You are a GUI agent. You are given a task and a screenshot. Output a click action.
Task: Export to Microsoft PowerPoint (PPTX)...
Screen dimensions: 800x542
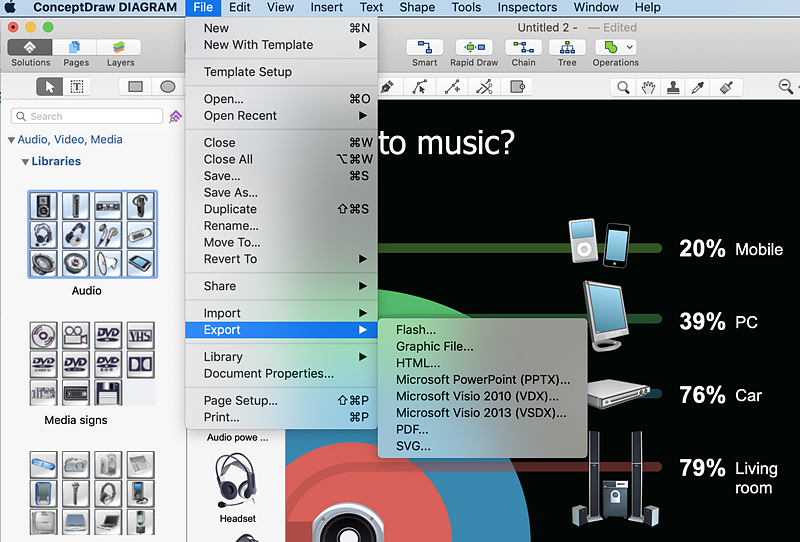tap(482, 380)
